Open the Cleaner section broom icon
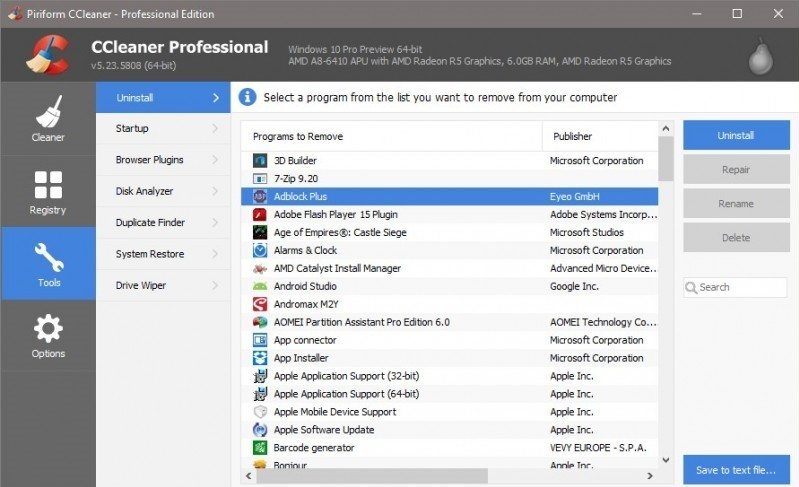This screenshot has height=487, width=799. [x=48, y=111]
